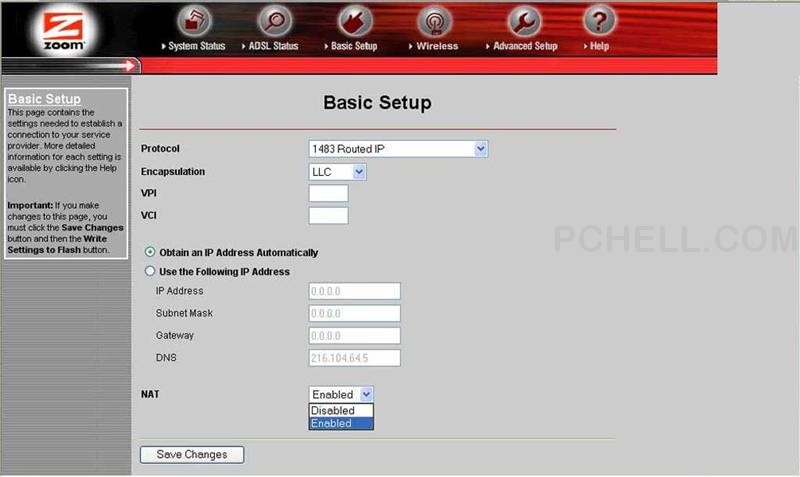The width and height of the screenshot is (800, 477).
Task: Select Use the Following IP Address
Action: [151, 271]
